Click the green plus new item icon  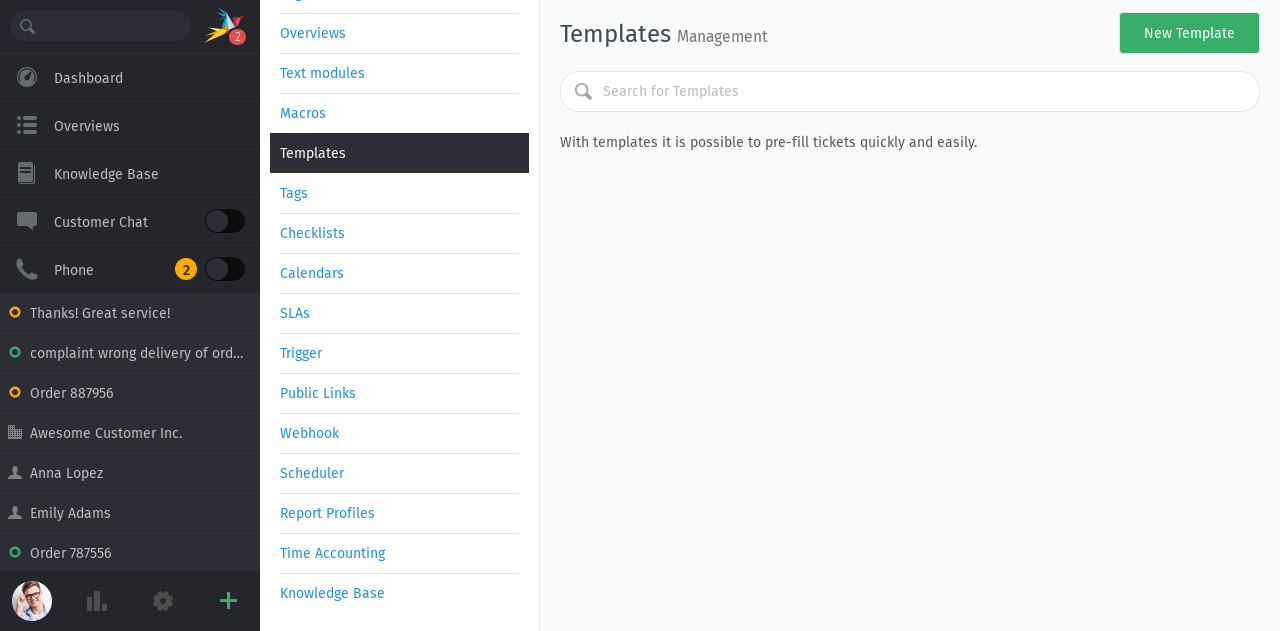tap(228, 601)
